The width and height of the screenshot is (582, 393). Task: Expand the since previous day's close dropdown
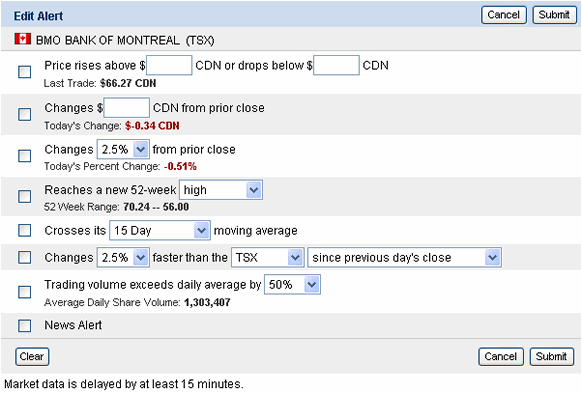[x=405, y=258]
